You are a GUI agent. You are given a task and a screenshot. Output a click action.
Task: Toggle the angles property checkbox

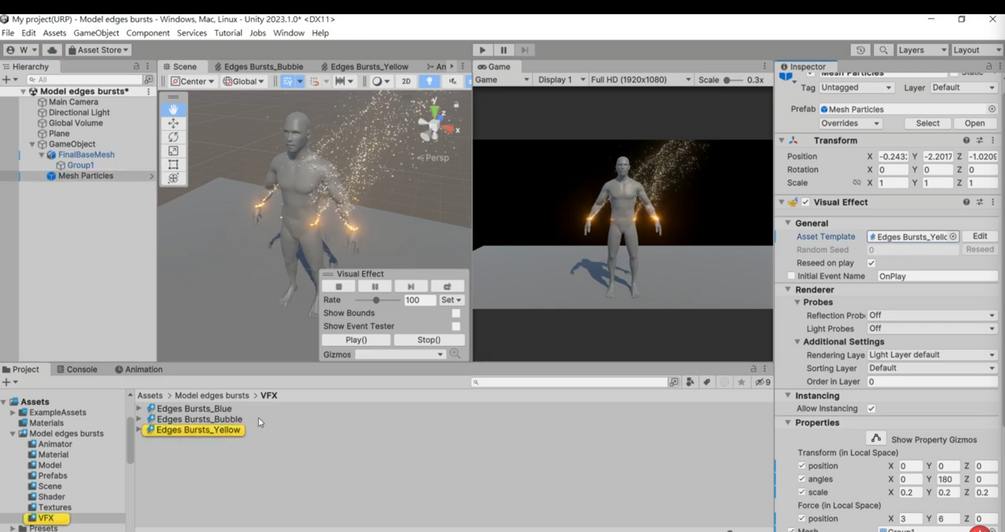tap(802, 479)
